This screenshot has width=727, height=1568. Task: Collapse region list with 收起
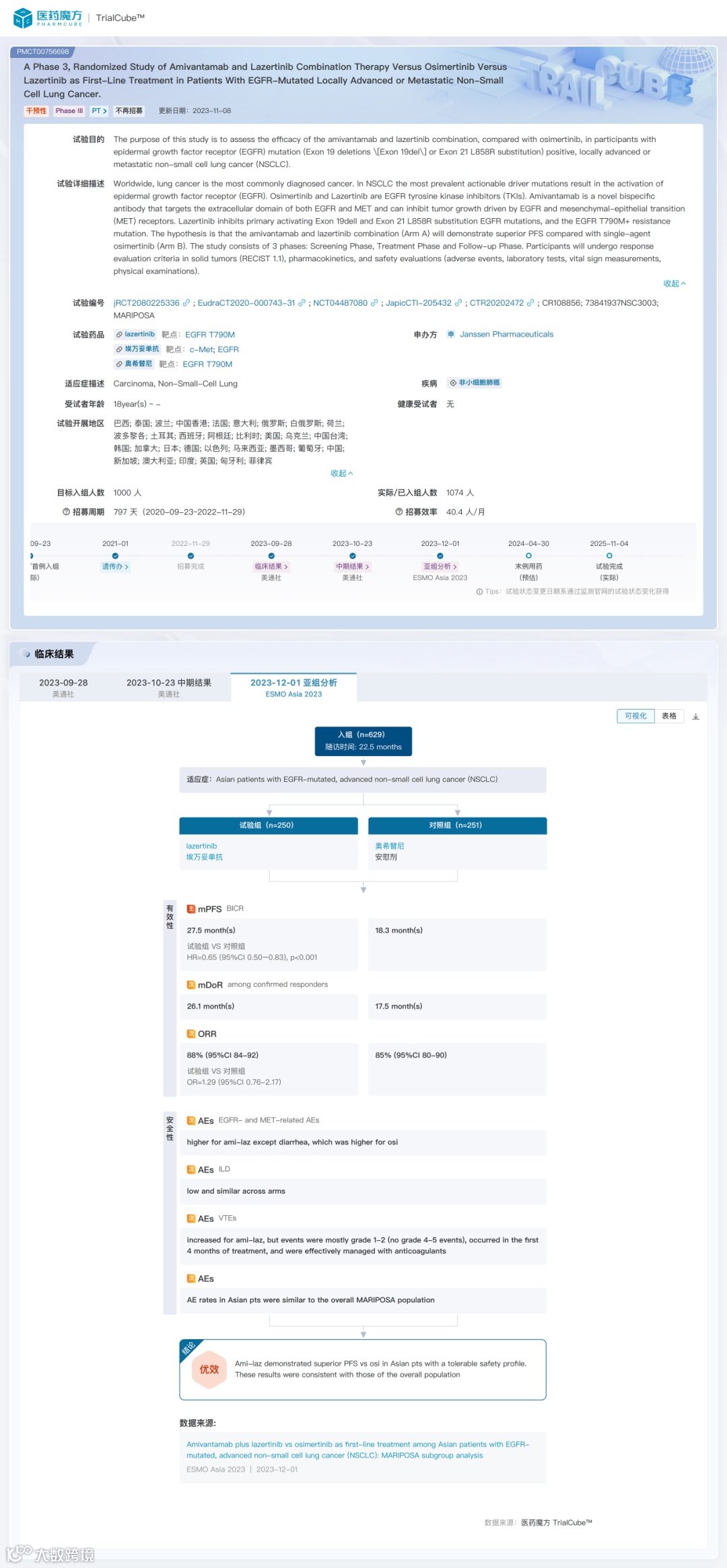341,474
